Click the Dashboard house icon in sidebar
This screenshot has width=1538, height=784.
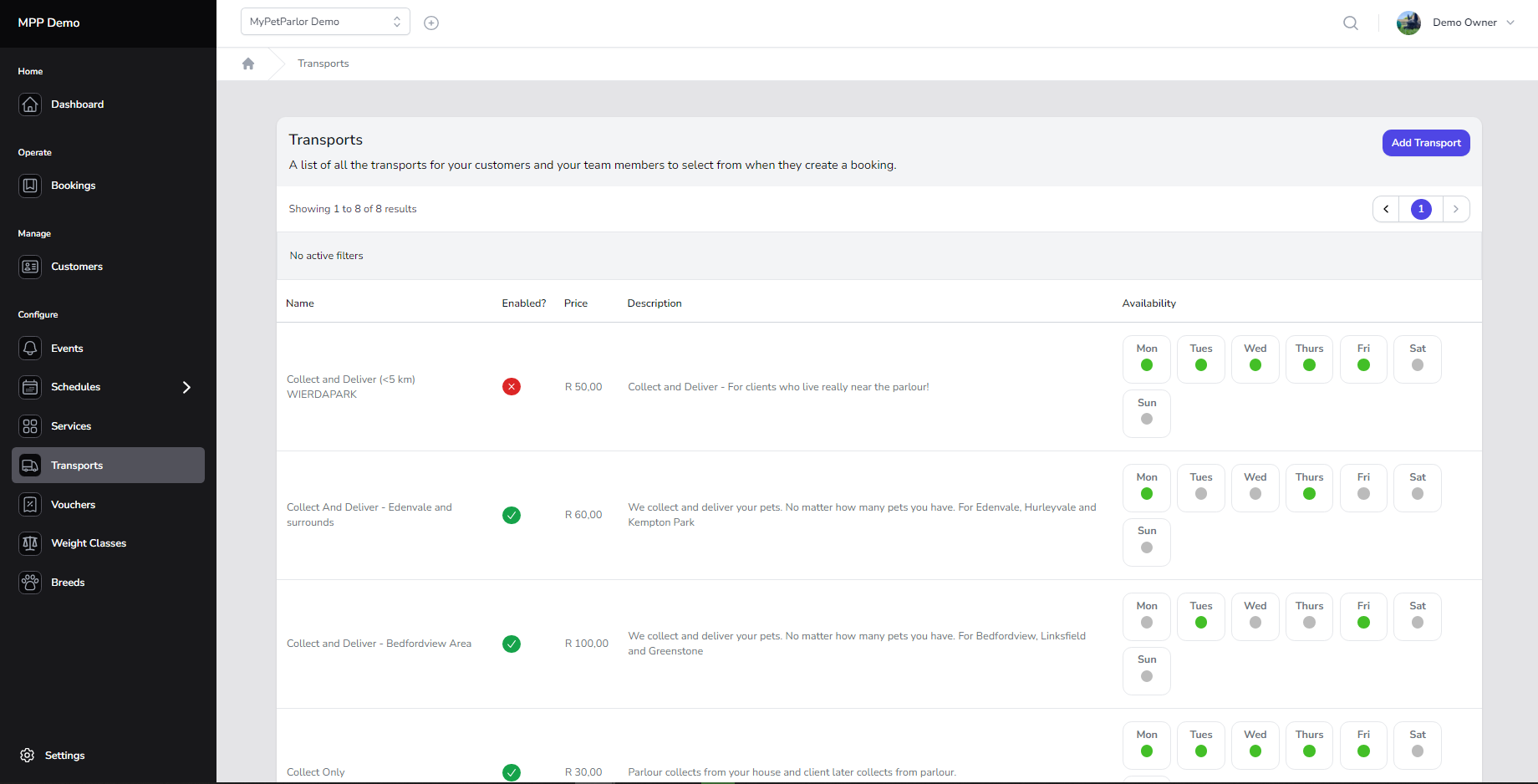[x=30, y=104]
